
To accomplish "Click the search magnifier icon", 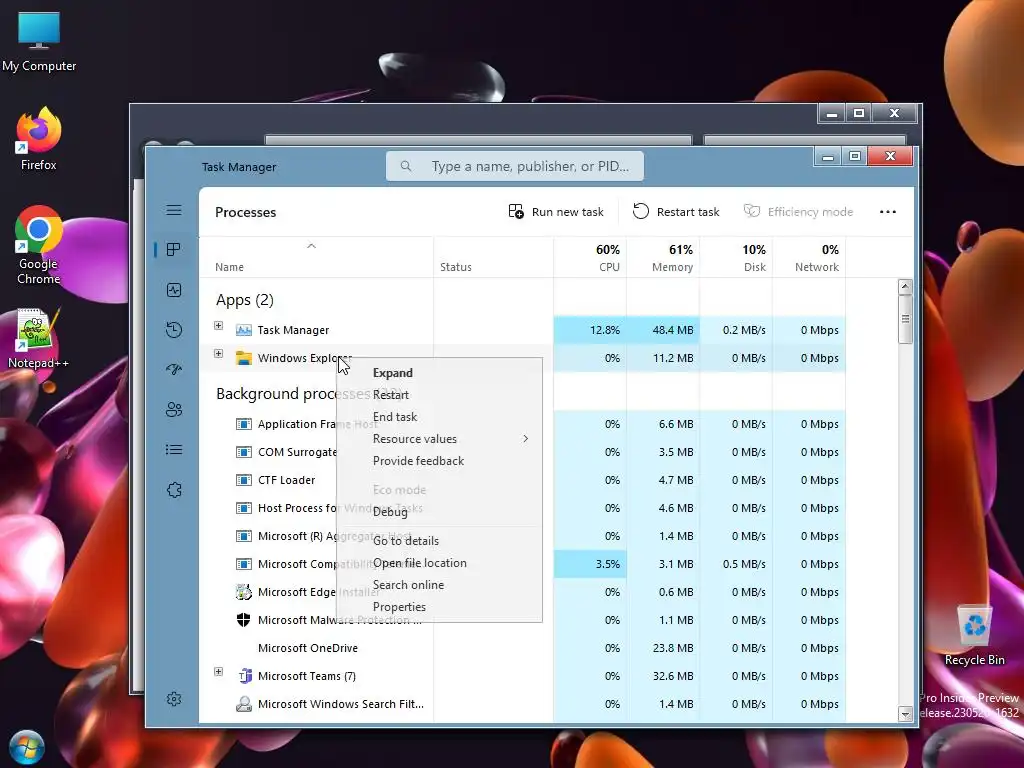I will (x=406, y=166).
